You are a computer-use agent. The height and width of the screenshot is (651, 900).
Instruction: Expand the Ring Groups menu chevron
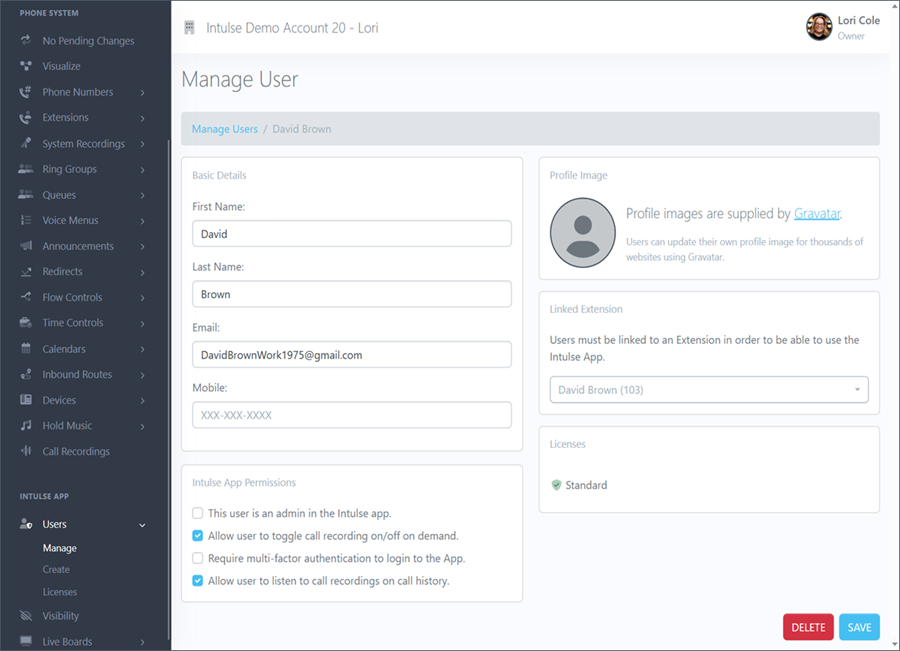[x=143, y=169]
